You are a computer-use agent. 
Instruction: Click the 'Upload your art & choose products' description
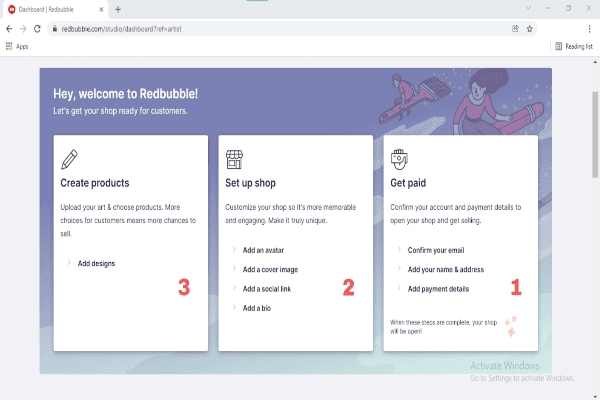point(128,220)
